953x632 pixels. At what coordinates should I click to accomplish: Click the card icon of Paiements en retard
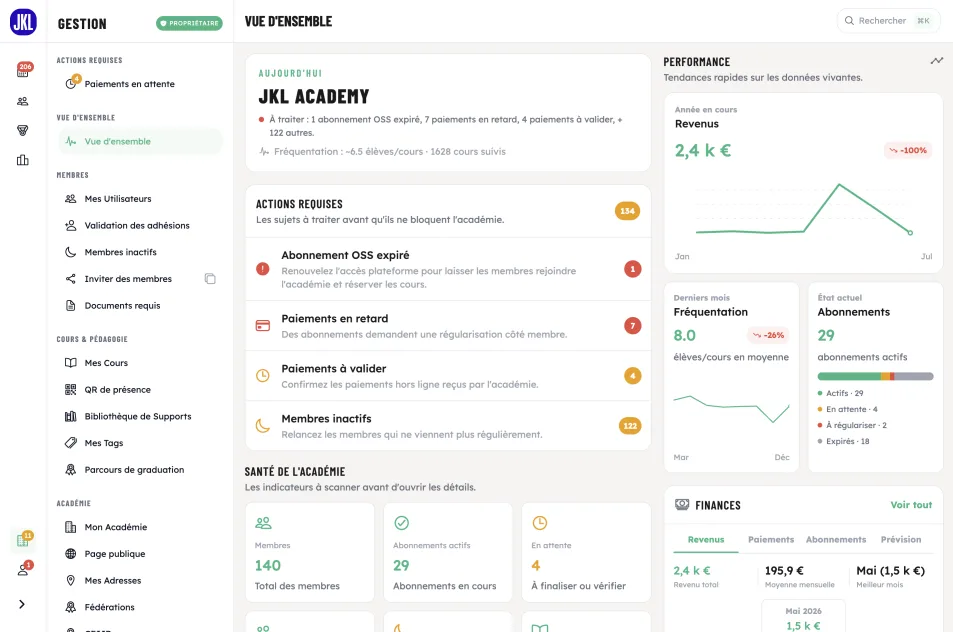pyautogui.click(x=263, y=326)
